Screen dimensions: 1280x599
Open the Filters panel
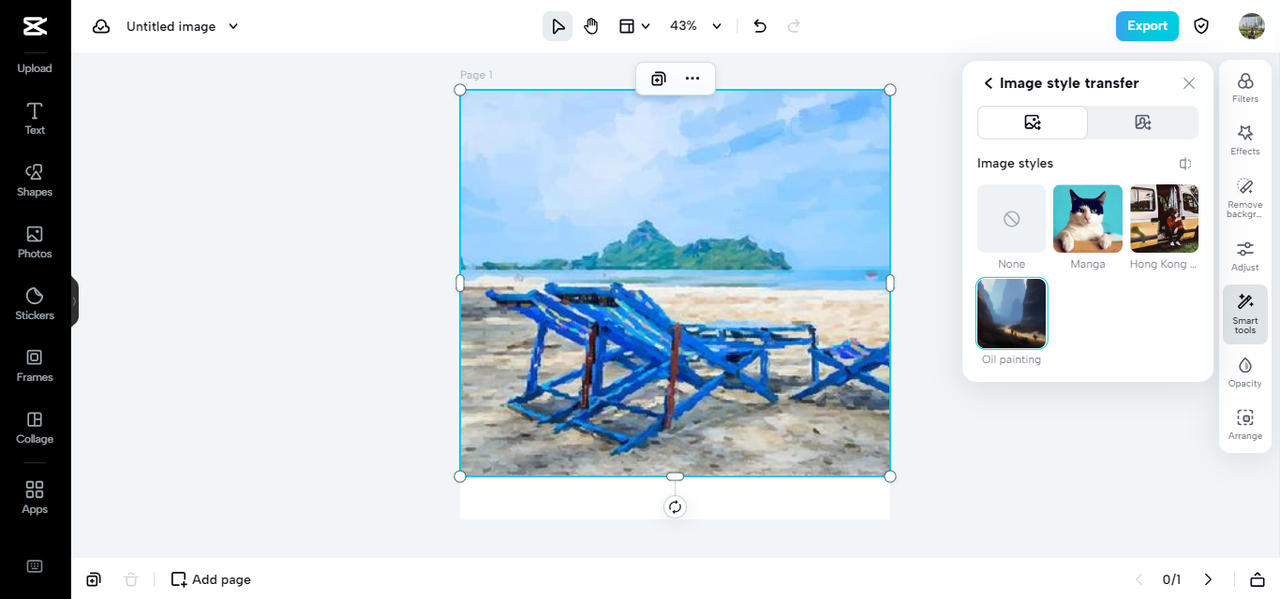(x=1245, y=88)
